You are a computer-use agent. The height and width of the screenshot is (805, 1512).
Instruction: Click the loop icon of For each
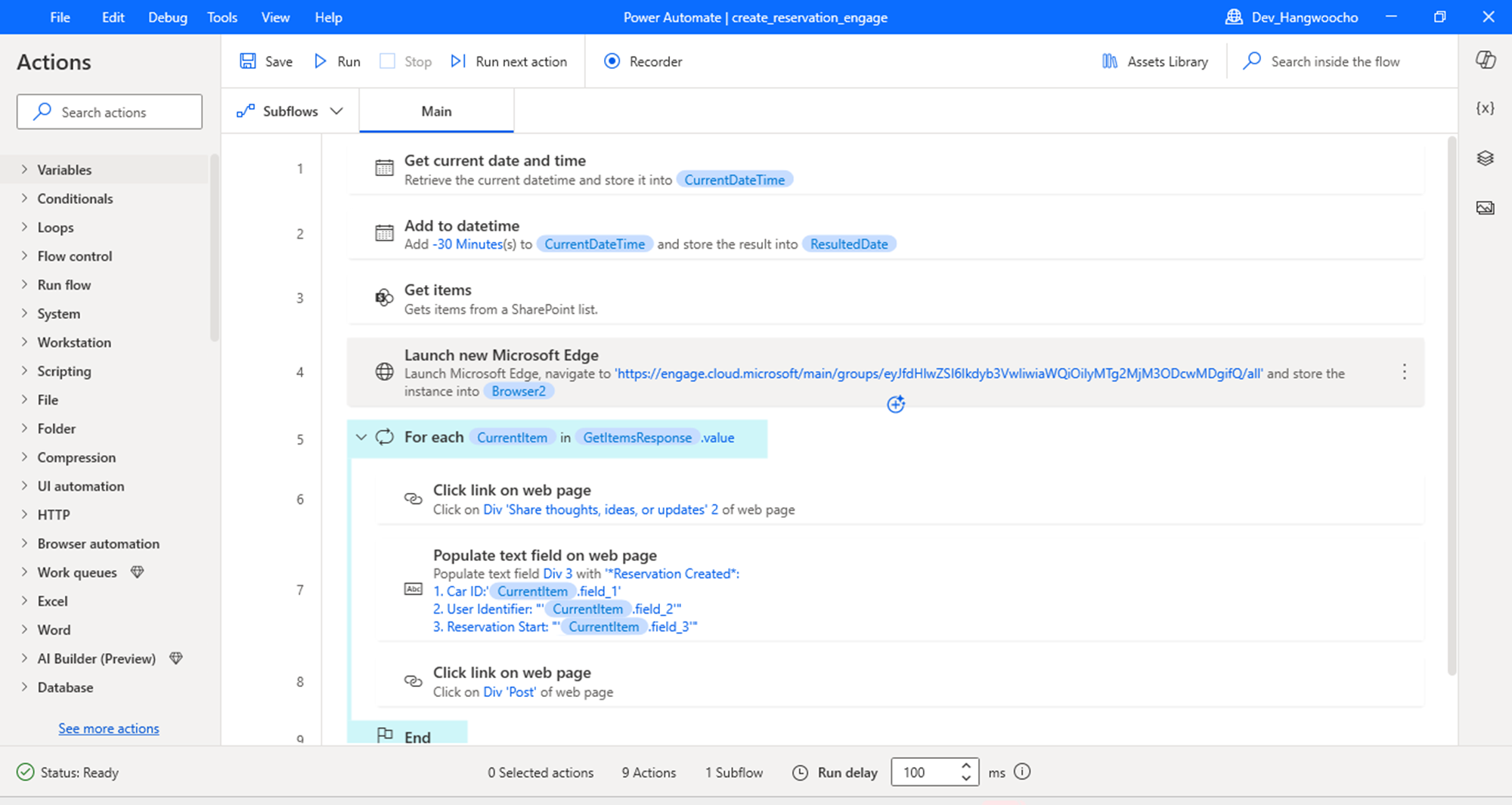point(385,437)
